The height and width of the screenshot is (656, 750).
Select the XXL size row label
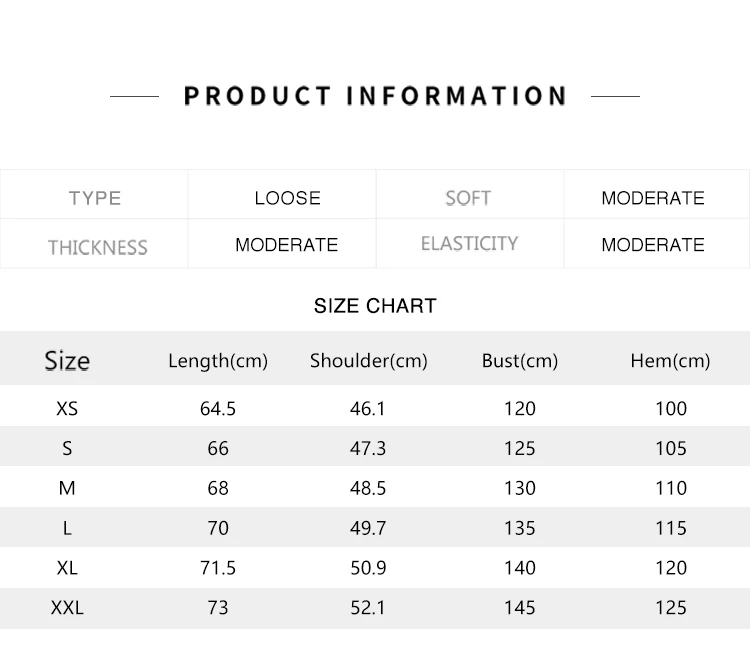pos(67,608)
